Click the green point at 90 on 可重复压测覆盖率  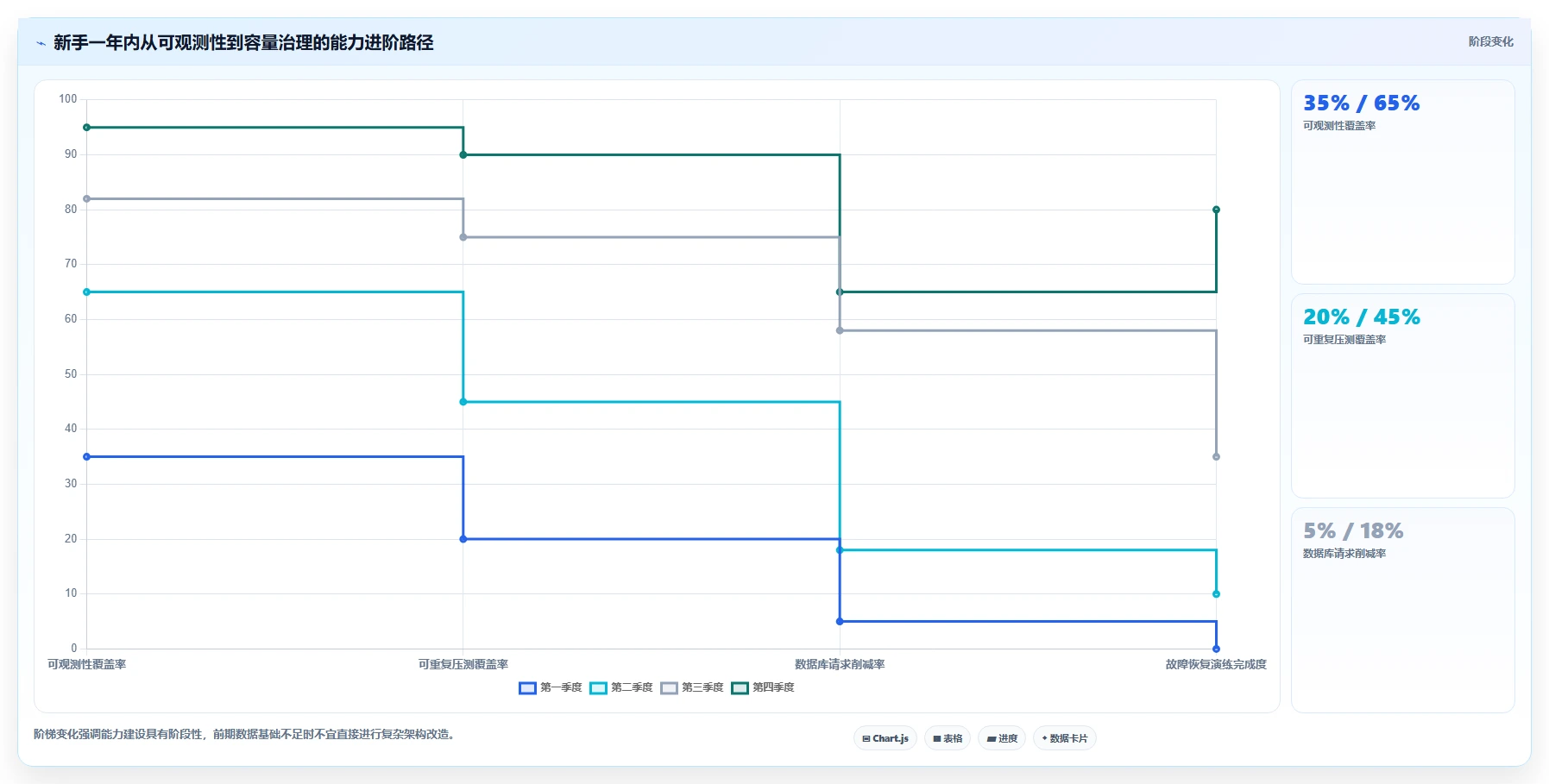[x=463, y=155]
